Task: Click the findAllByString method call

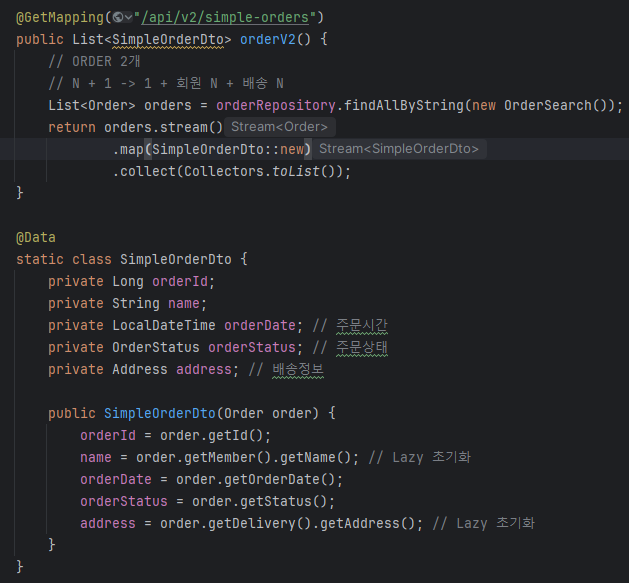Action: [404, 106]
